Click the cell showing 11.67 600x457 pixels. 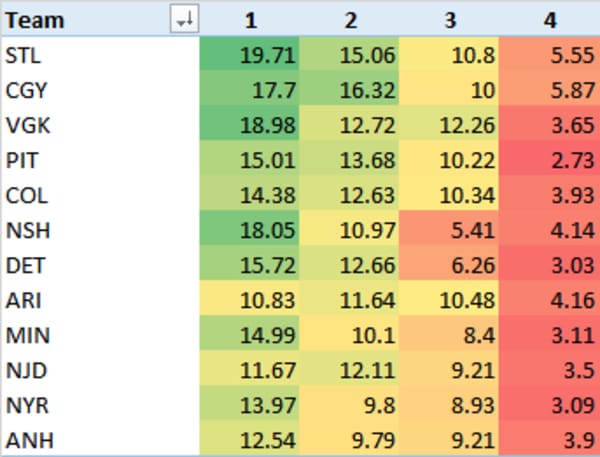(249, 369)
